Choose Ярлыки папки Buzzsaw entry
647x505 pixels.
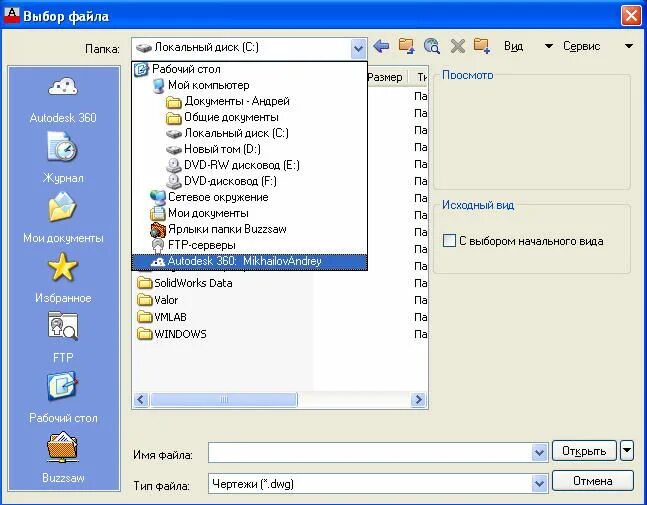(249, 229)
